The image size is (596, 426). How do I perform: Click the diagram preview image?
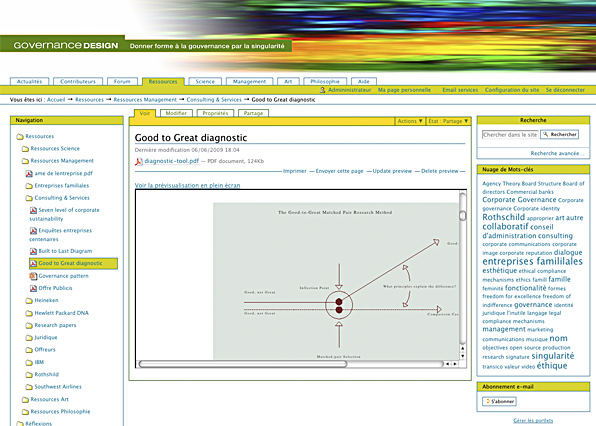coord(336,281)
